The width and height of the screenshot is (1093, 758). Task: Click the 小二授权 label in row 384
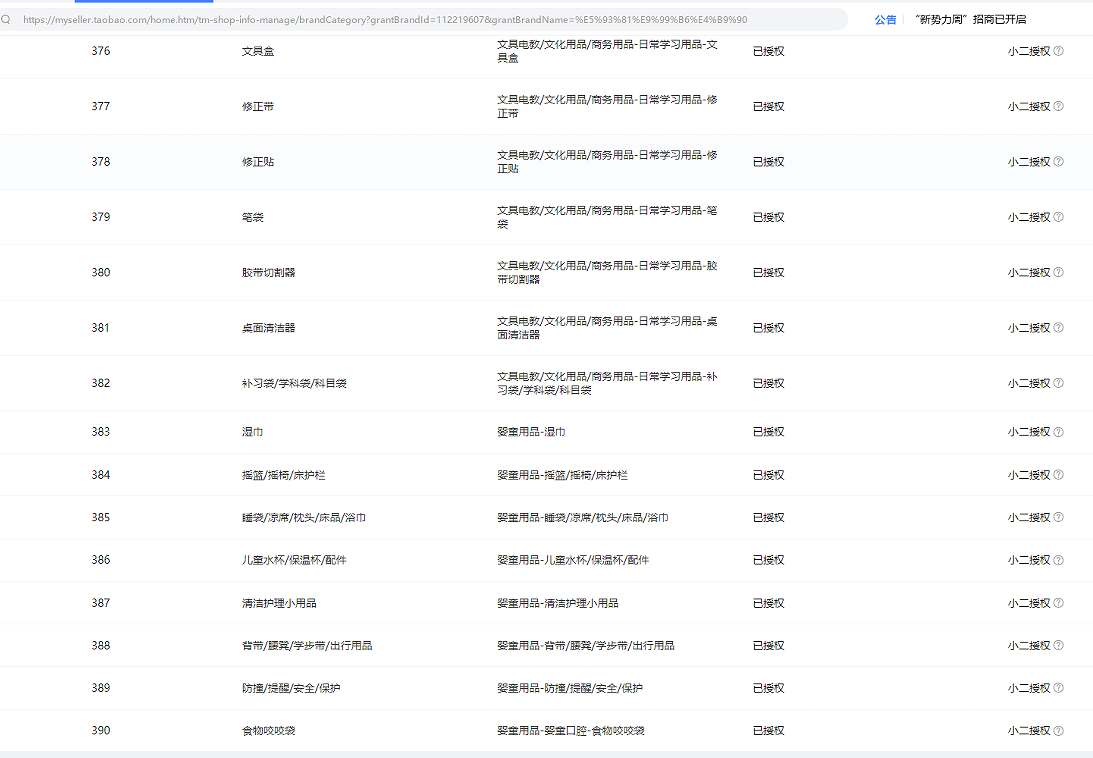point(1028,475)
